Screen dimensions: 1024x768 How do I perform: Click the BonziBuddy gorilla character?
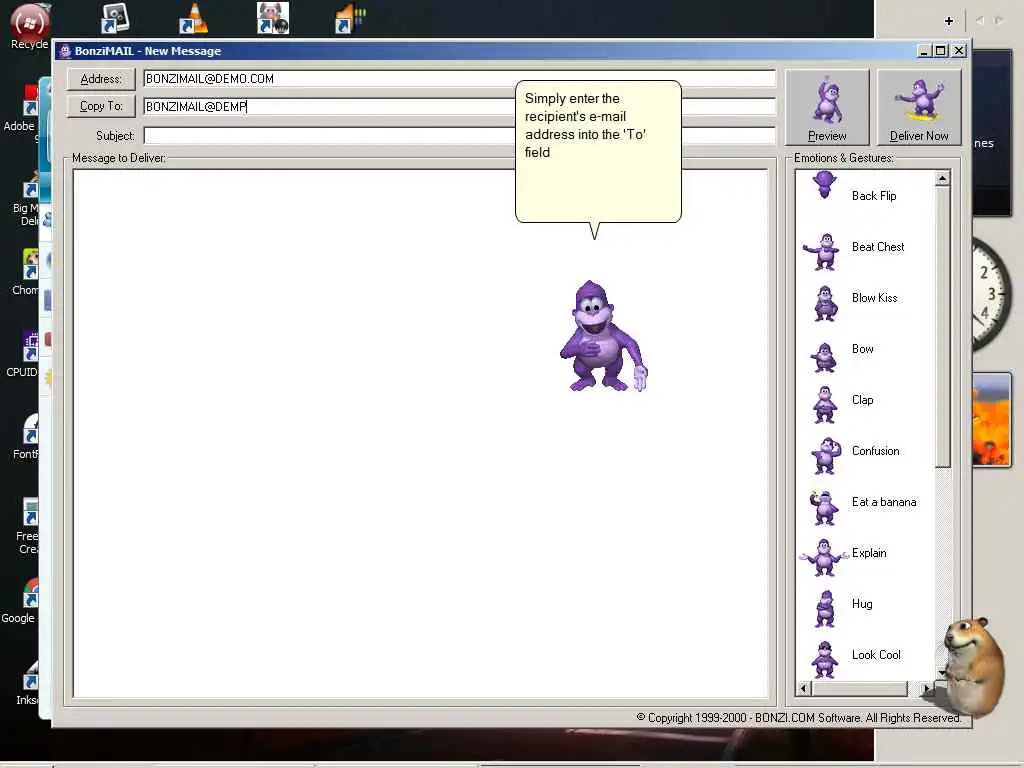click(603, 337)
